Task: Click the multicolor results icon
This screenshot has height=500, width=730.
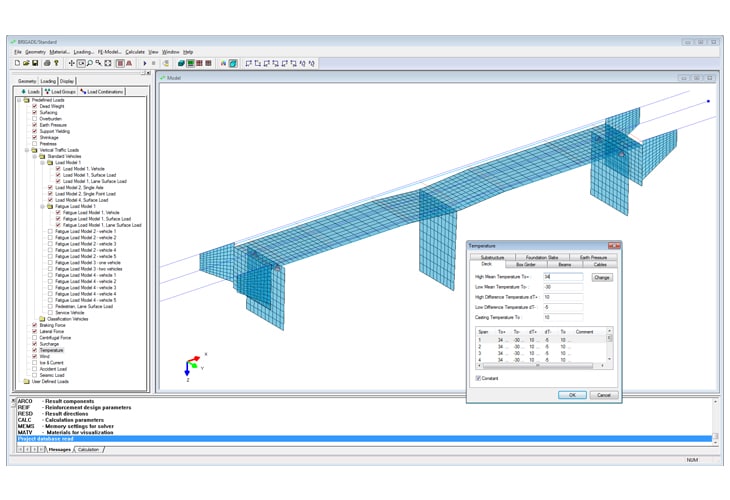Action: 223,63
